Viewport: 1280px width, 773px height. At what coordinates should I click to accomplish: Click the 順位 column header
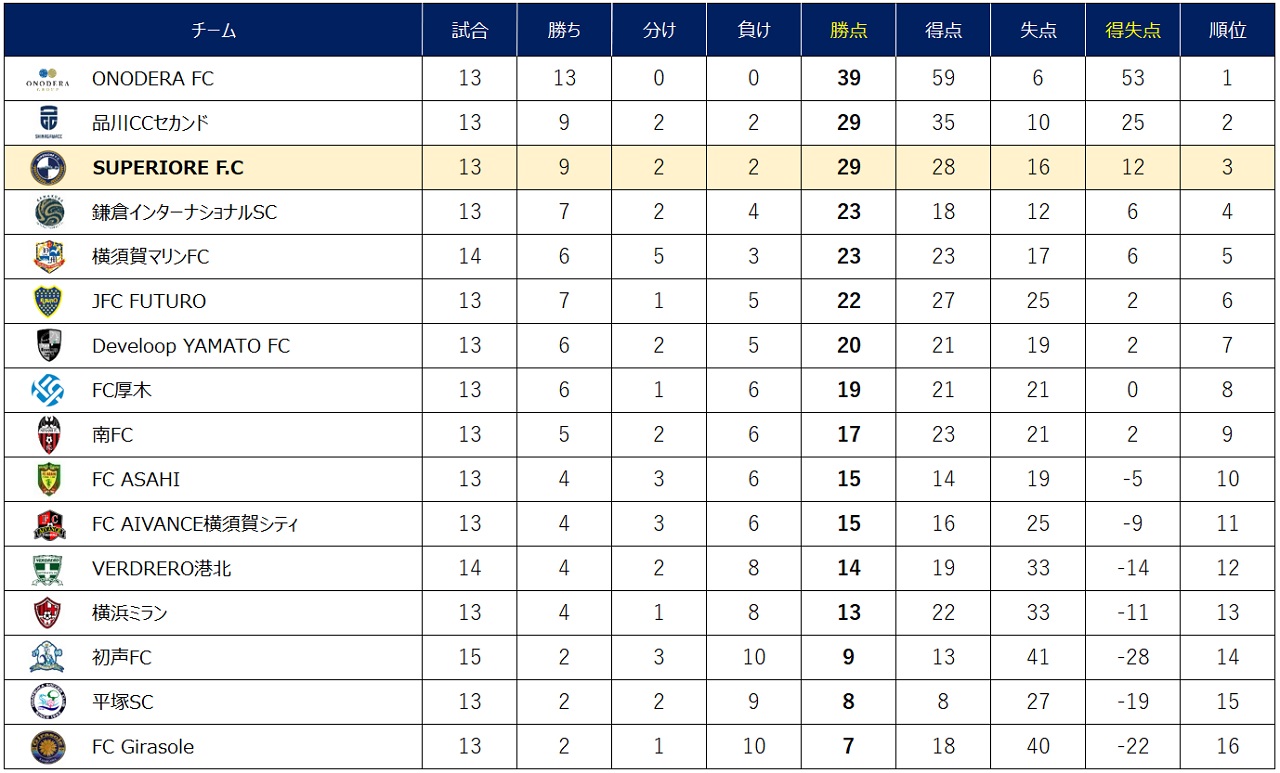click(1227, 30)
